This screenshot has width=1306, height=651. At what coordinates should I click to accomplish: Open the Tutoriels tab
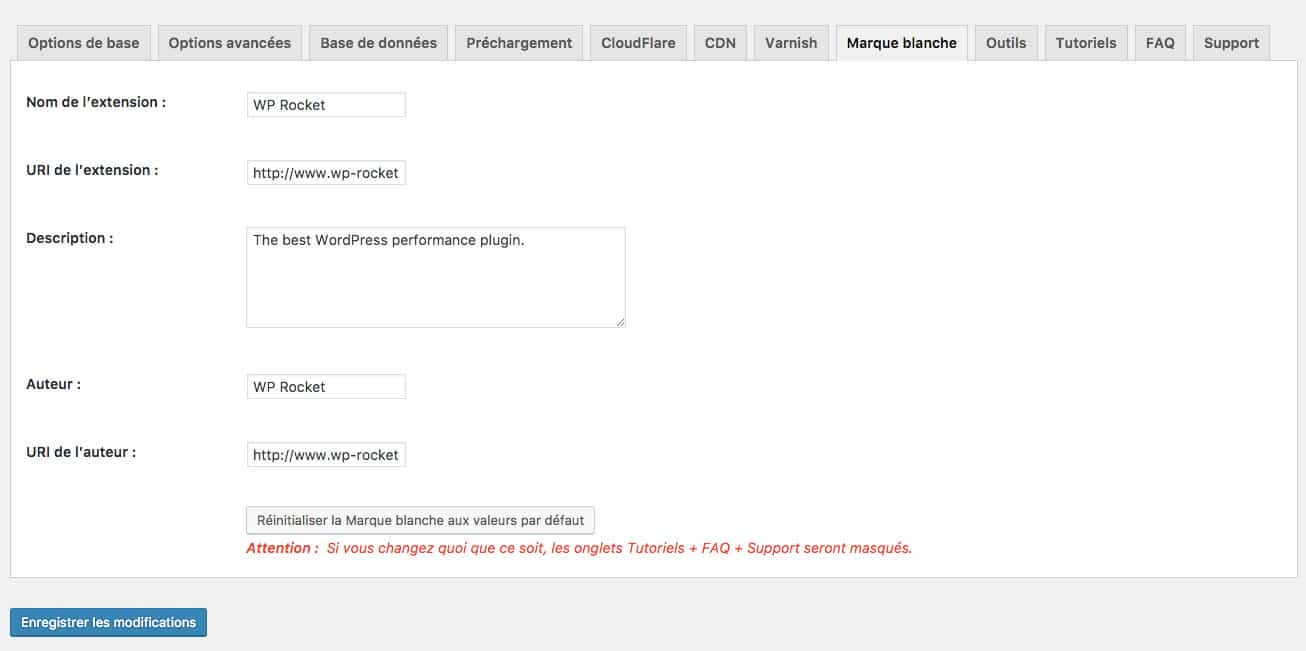click(x=1086, y=43)
